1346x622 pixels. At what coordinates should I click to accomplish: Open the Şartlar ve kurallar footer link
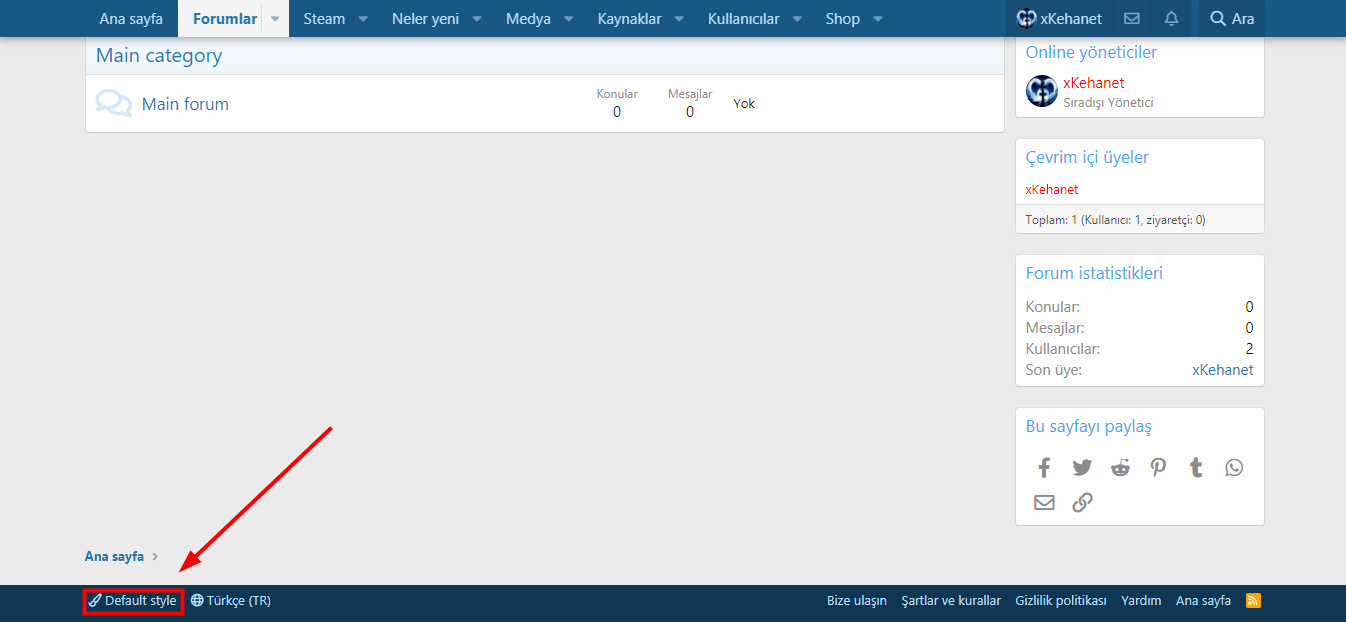[951, 601]
